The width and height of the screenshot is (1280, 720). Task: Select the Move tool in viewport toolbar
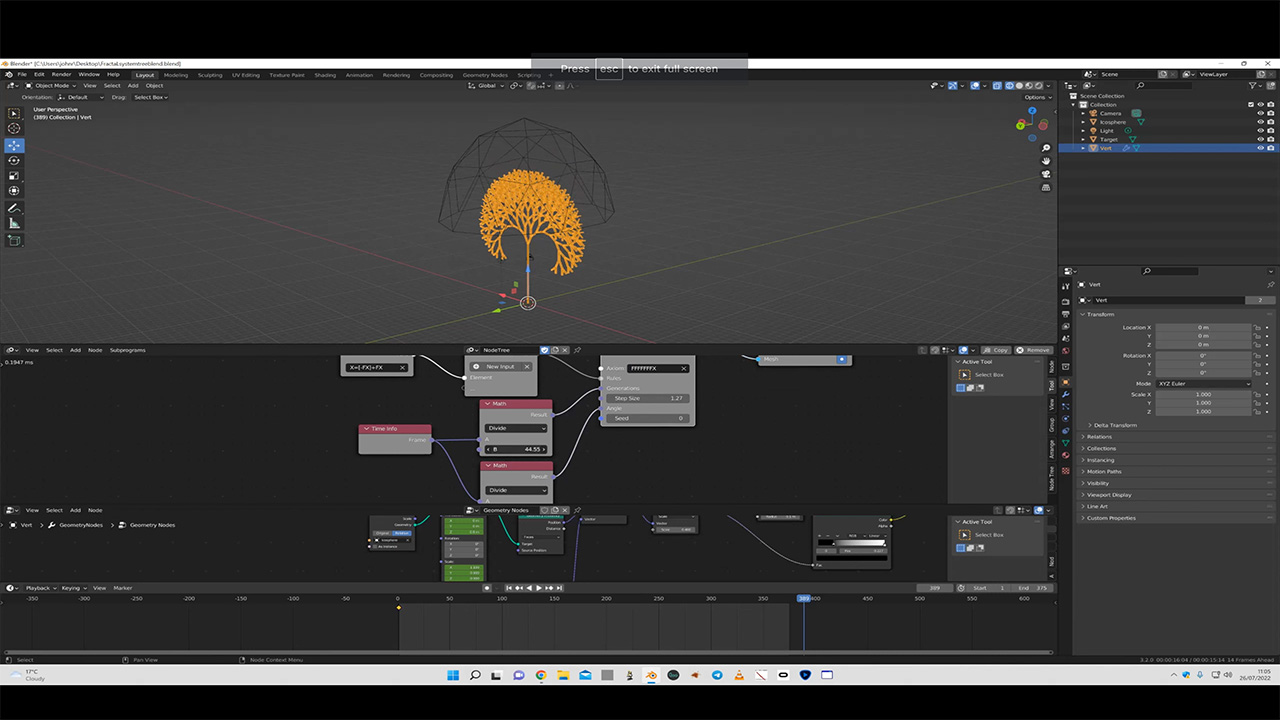[x=14, y=145]
